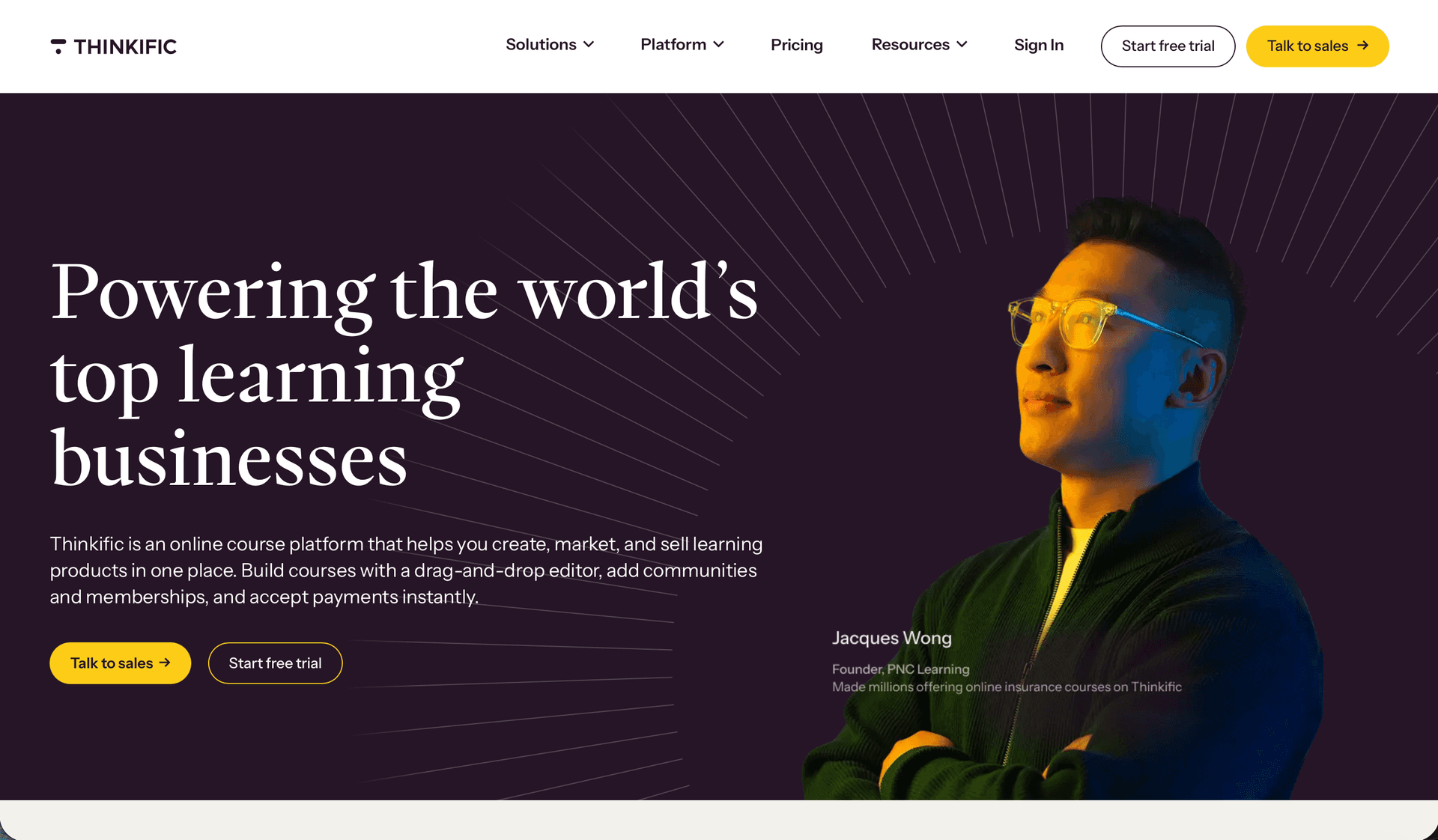
Task: Click the Jacques Wong name caption
Action: 891,638
